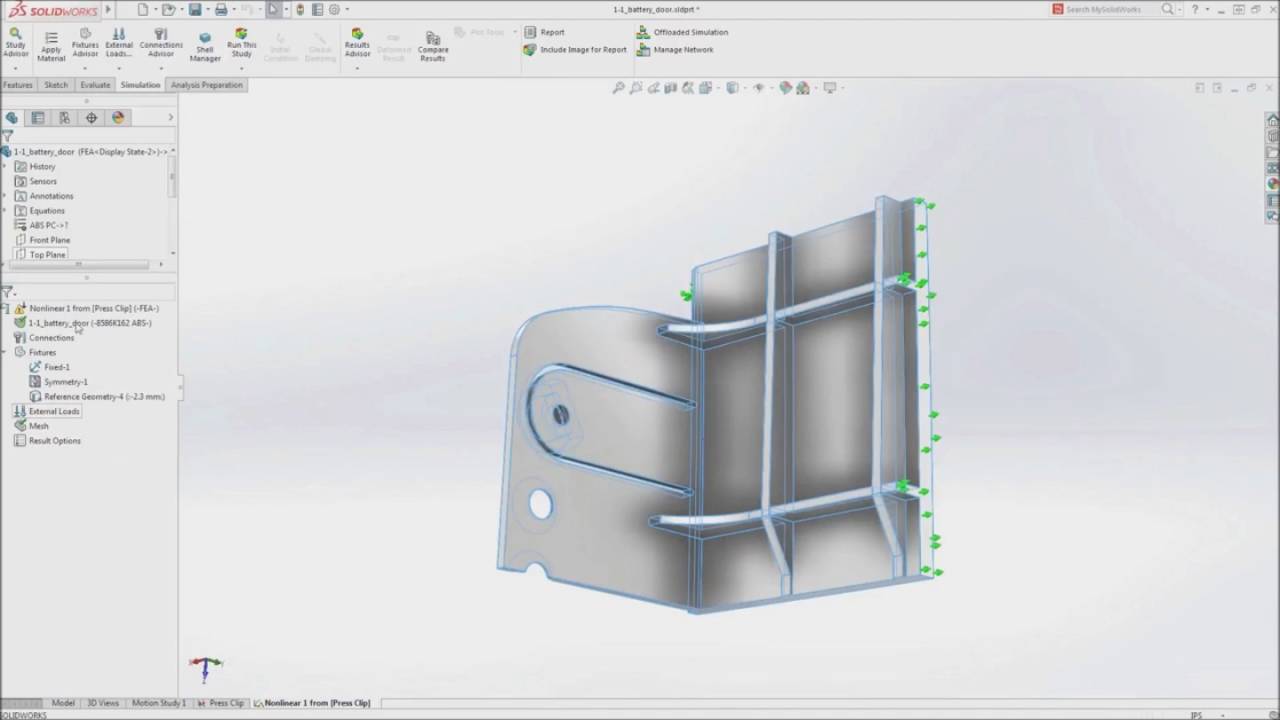This screenshot has width=1280, height=720.
Task: Click the Print icon
Action: pos(221,9)
